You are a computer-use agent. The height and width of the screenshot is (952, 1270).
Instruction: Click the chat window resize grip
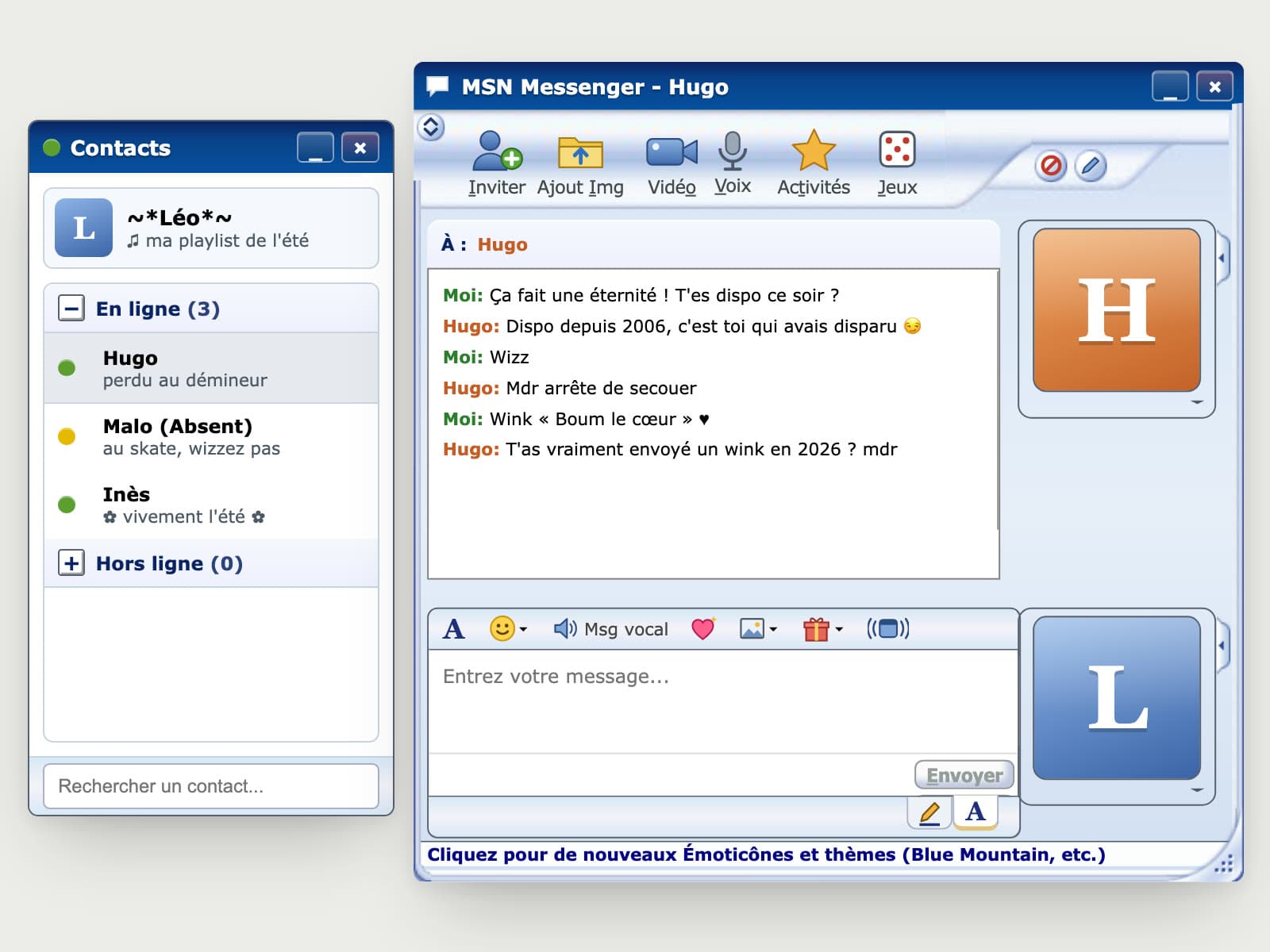1224,863
